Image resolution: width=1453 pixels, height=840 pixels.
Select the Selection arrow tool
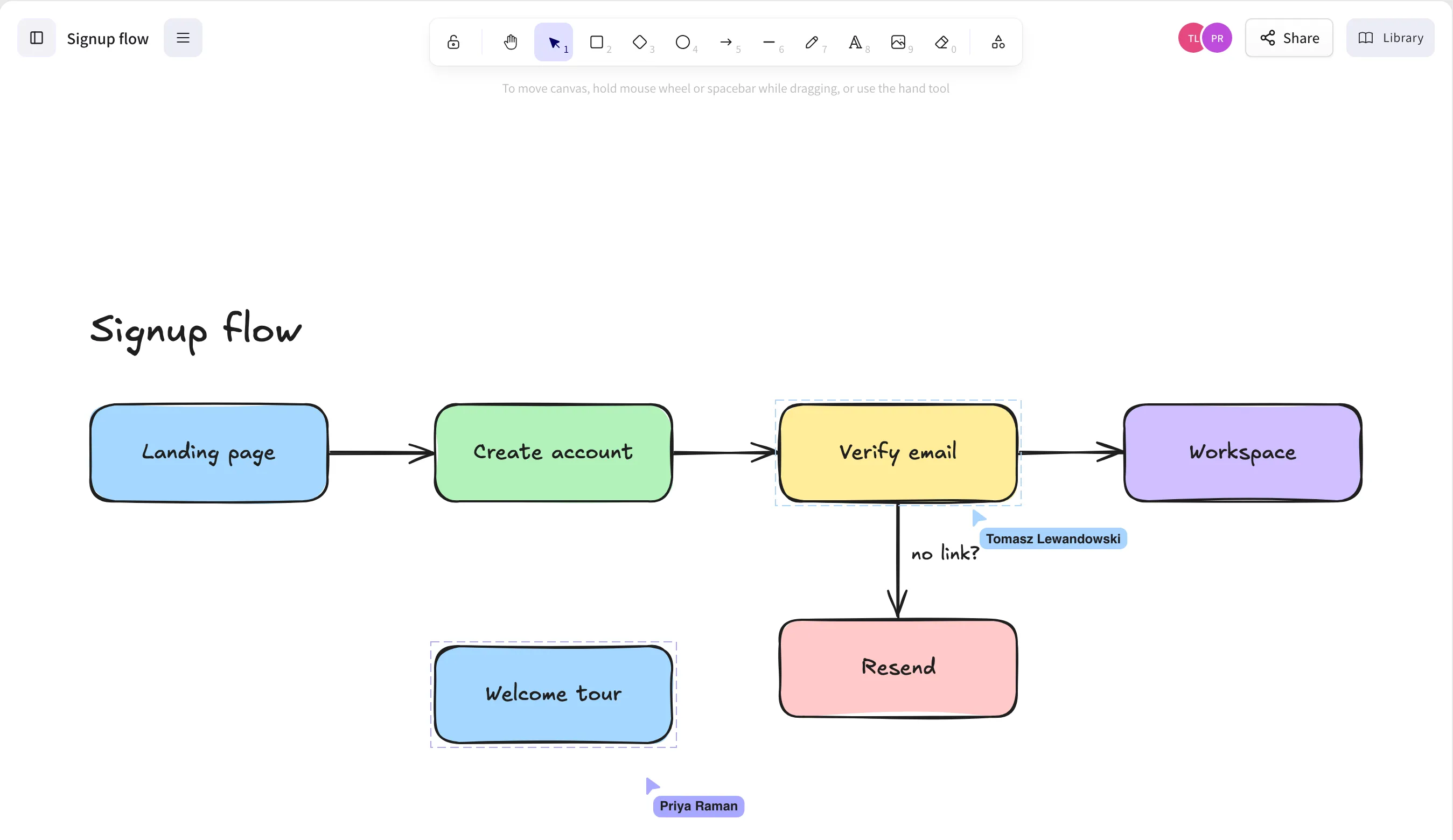554,42
